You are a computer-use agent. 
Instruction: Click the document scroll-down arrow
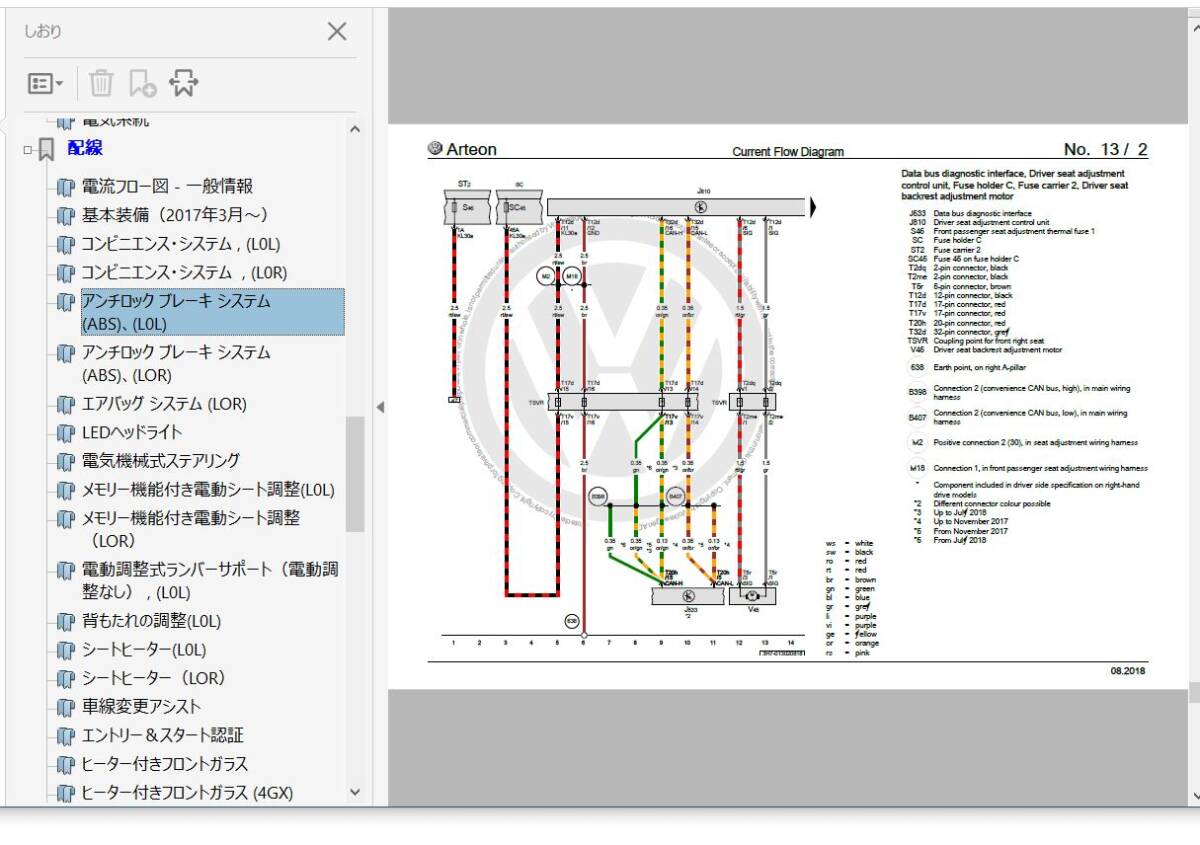point(1194,795)
